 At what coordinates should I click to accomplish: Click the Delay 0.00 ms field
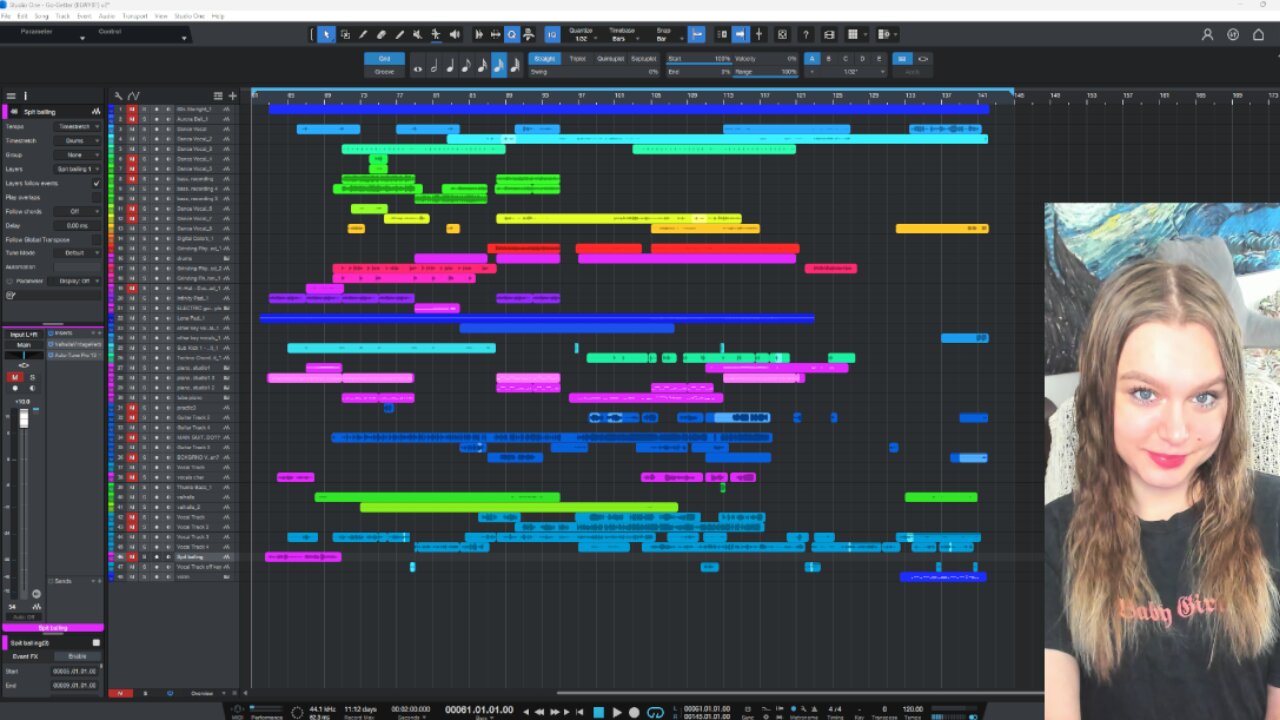[x=78, y=226]
